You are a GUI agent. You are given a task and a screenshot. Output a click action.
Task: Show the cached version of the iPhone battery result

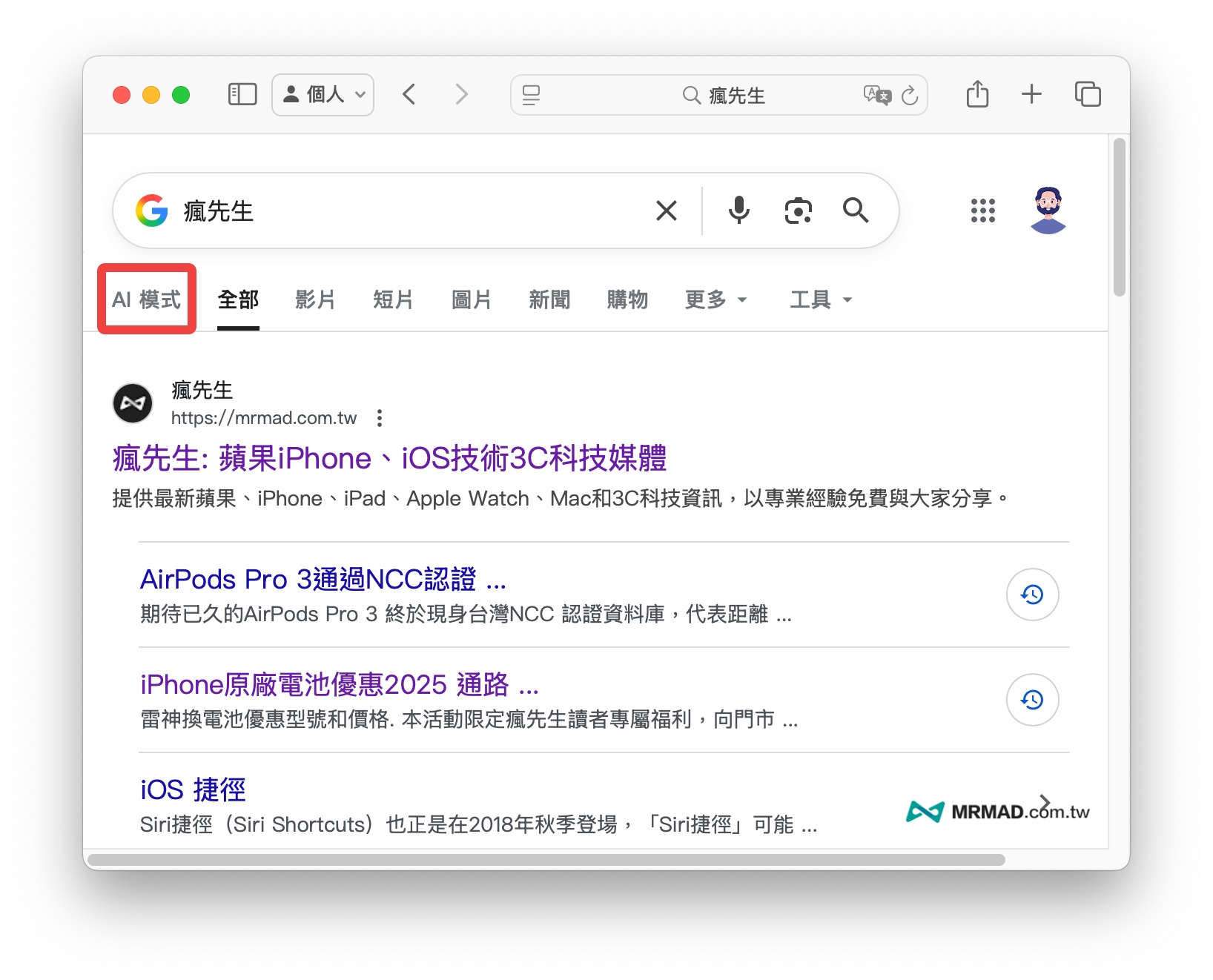point(1032,699)
